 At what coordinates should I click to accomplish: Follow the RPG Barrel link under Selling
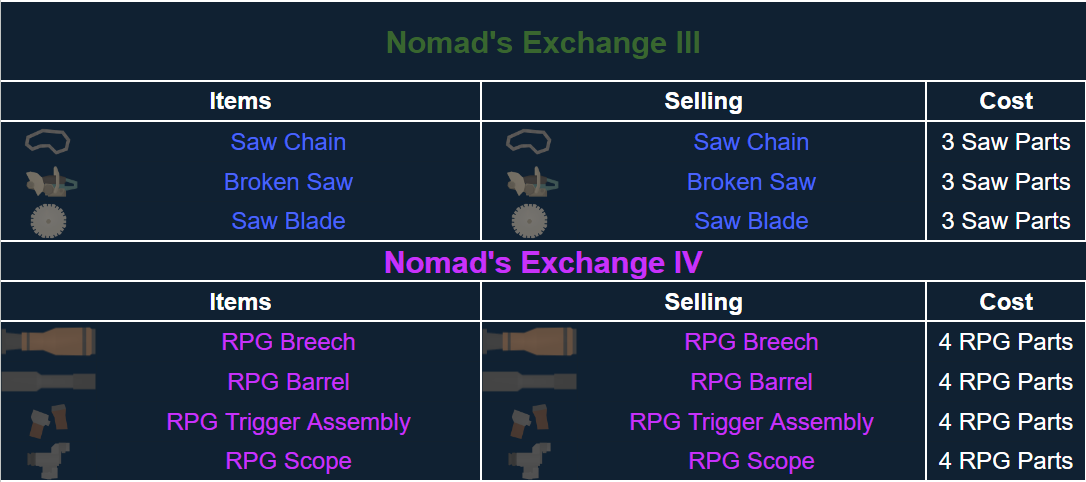point(751,382)
